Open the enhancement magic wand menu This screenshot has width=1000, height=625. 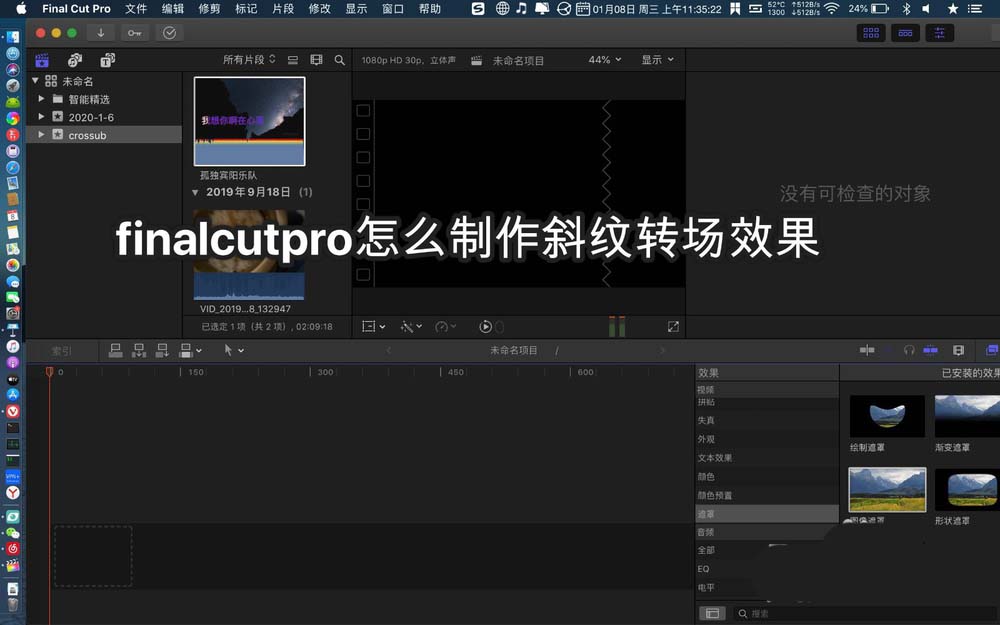click(411, 327)
